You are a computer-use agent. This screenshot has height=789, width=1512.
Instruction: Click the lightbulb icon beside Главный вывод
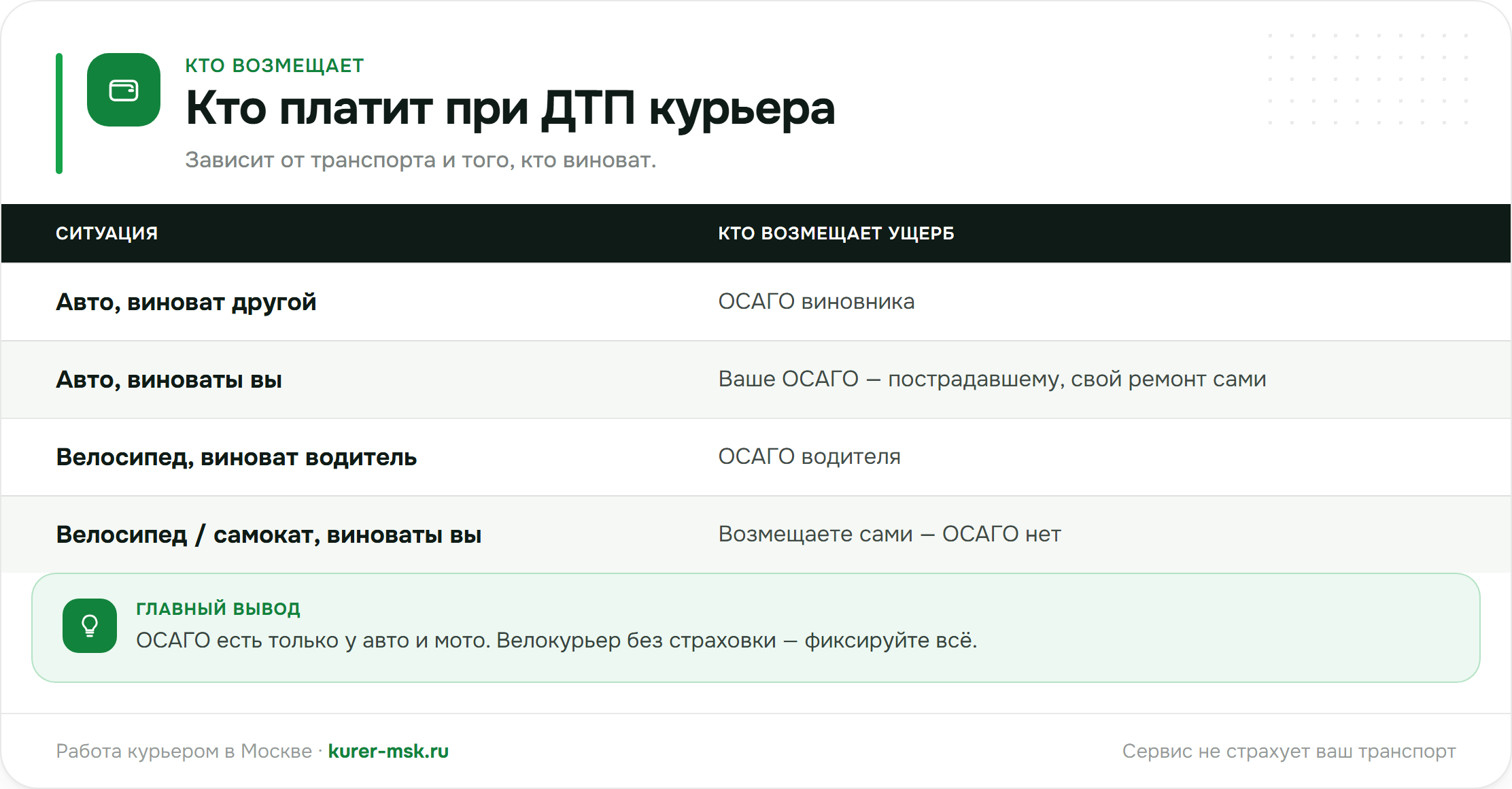90,626
